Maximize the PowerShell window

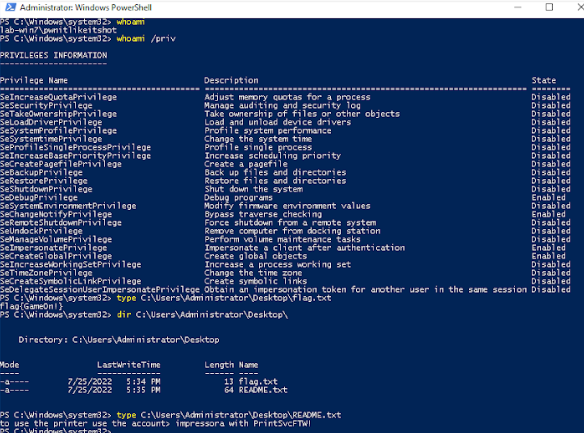click(x=549, y=7)
